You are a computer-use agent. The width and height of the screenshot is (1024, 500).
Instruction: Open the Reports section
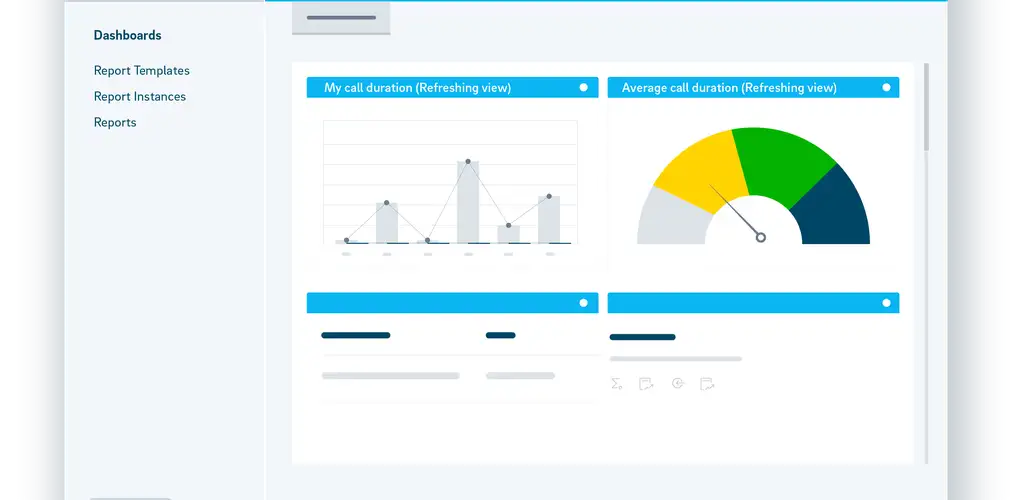[x=115, y=123]
